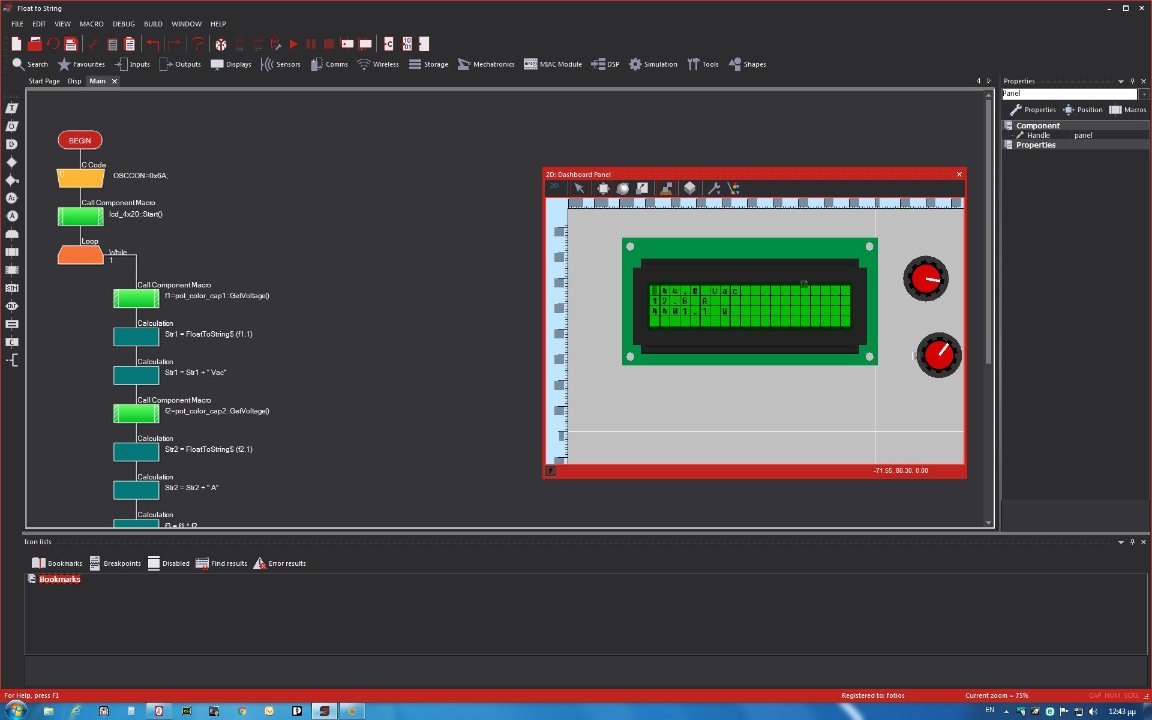Screen dimensions: 1152x720
Task: Add an Input icon from the flowchart toolbox
Action: (12, 108)
